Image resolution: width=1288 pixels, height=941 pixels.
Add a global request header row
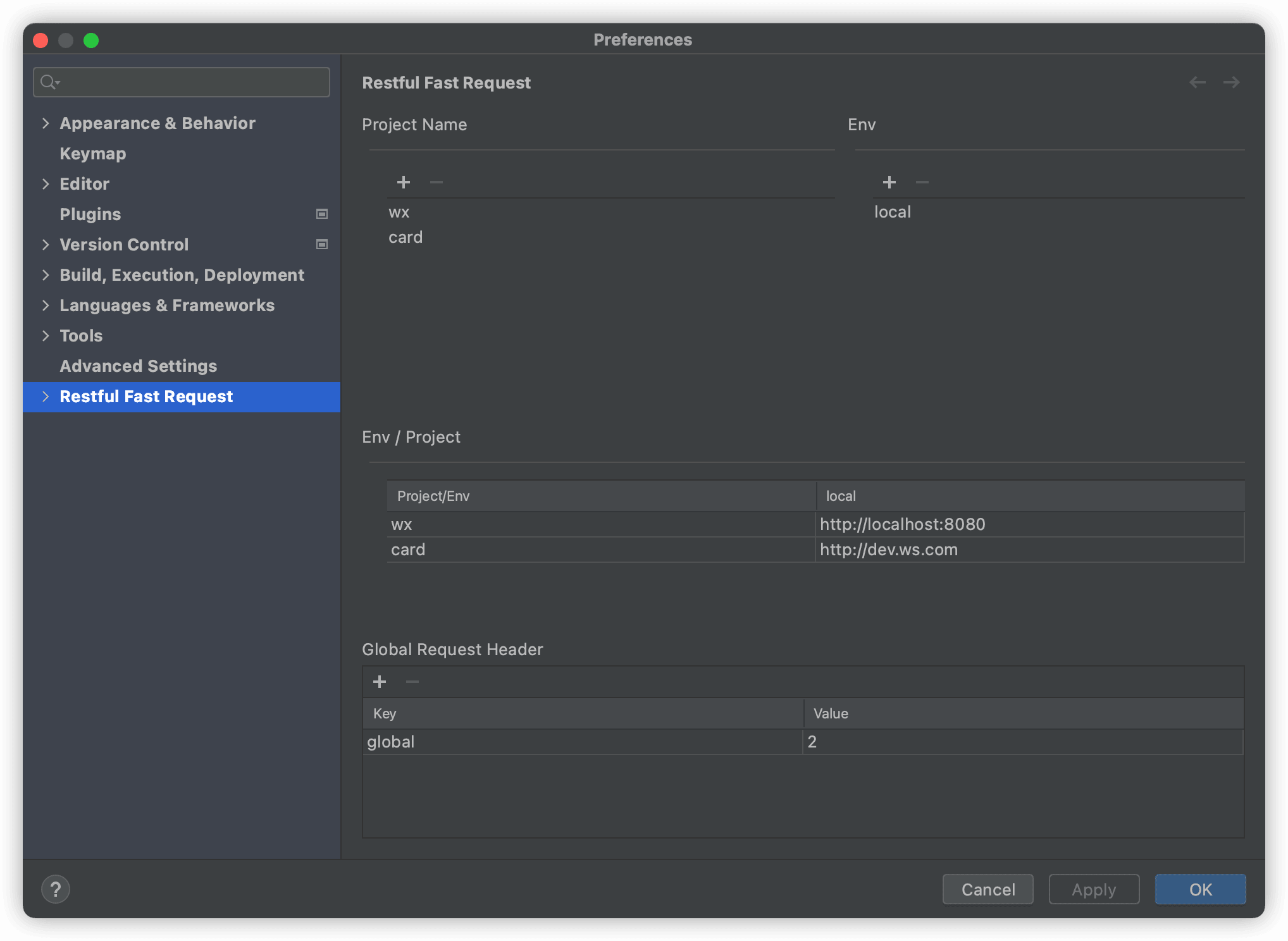click(x=380, y=682)
